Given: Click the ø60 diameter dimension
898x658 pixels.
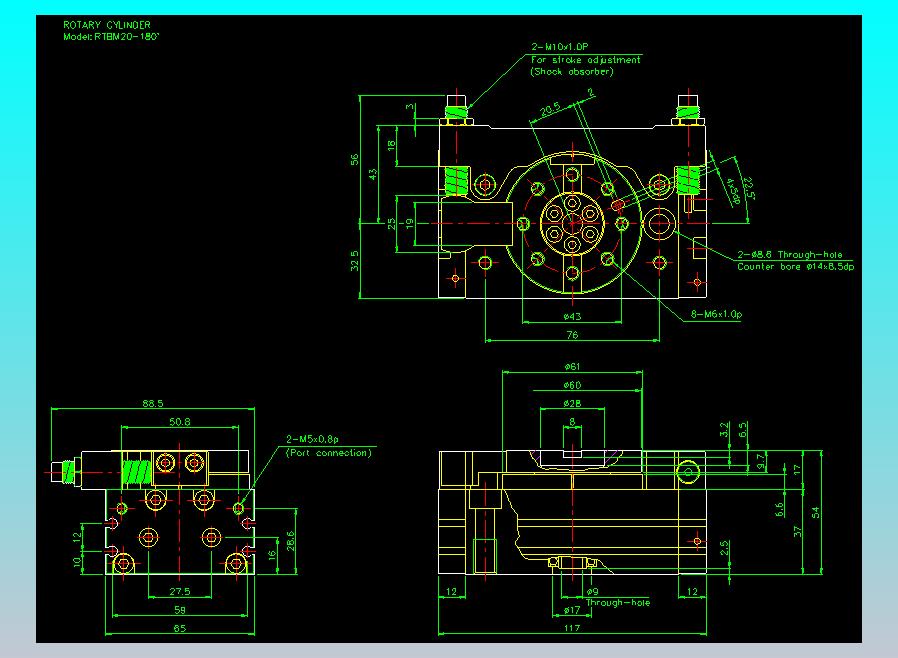Looking at the screenshot, I should coord(572,385).
